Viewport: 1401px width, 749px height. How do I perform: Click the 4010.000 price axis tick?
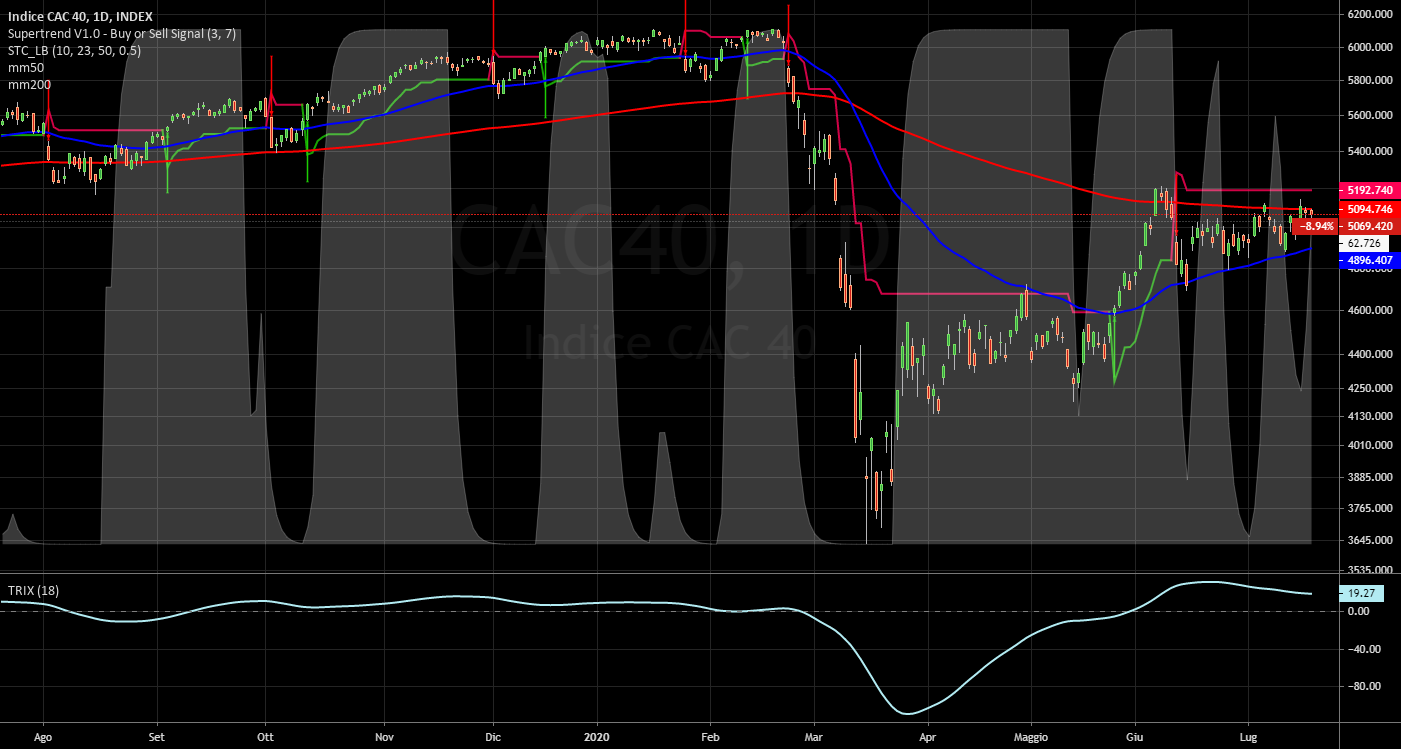coord(1371,446)
